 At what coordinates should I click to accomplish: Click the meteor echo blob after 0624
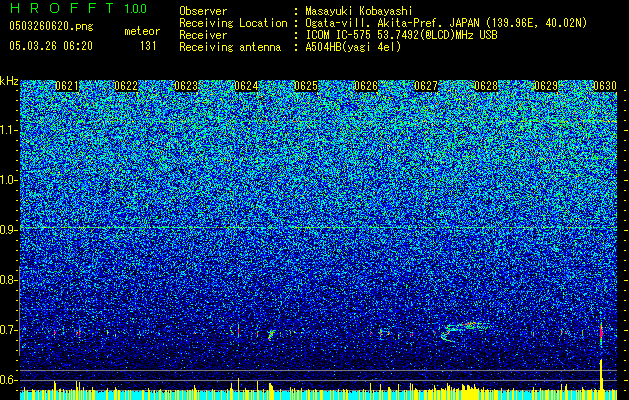pos(272,334)
